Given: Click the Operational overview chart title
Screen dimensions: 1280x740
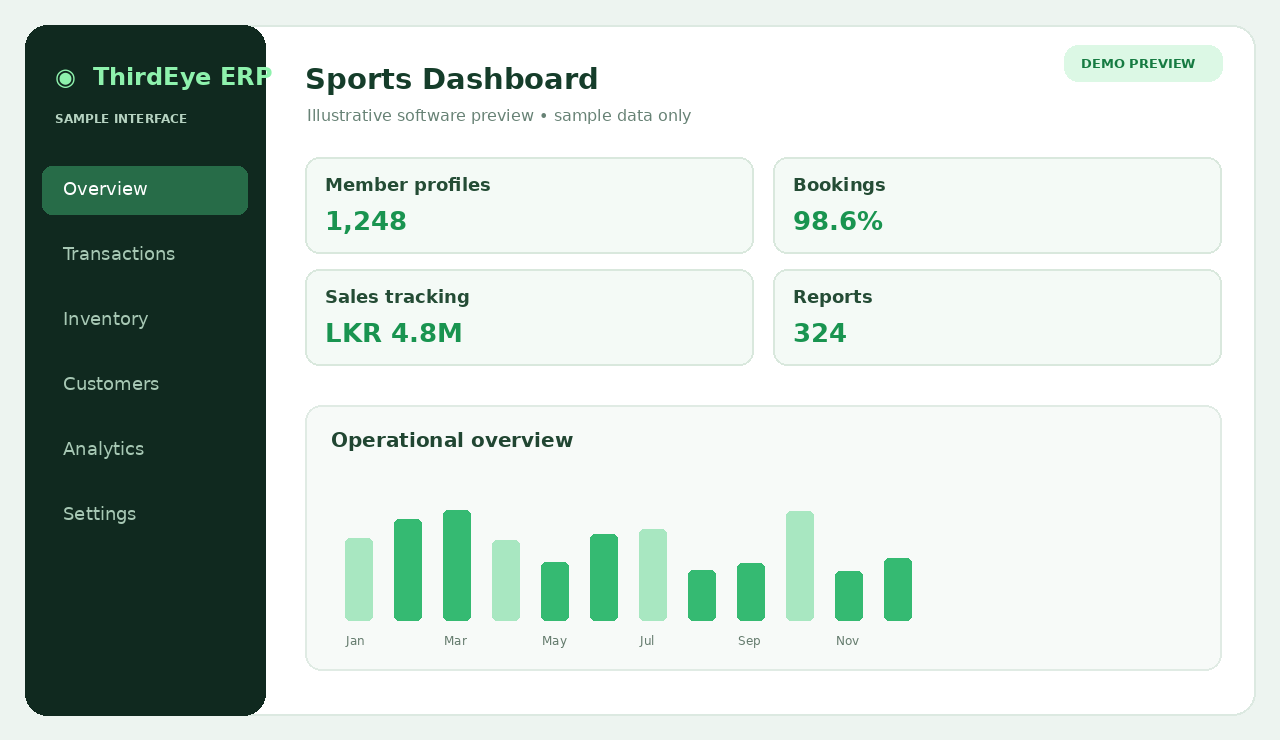Looking at the screenshot, I should (452, 441).
